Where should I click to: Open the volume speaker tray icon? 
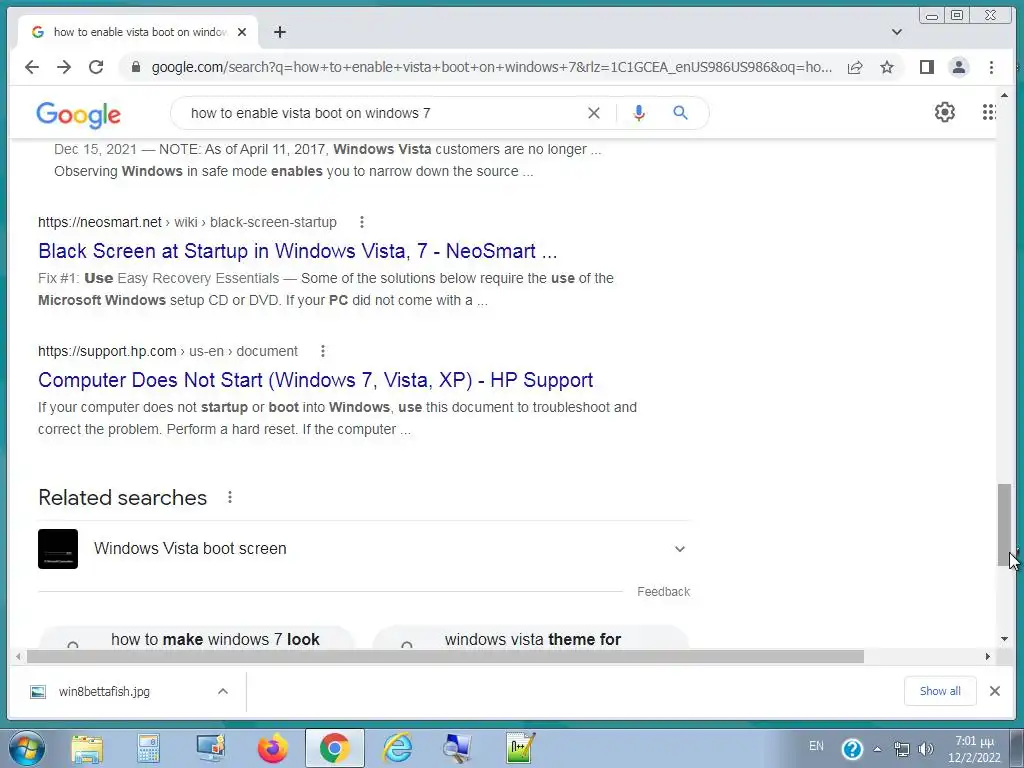925,749
